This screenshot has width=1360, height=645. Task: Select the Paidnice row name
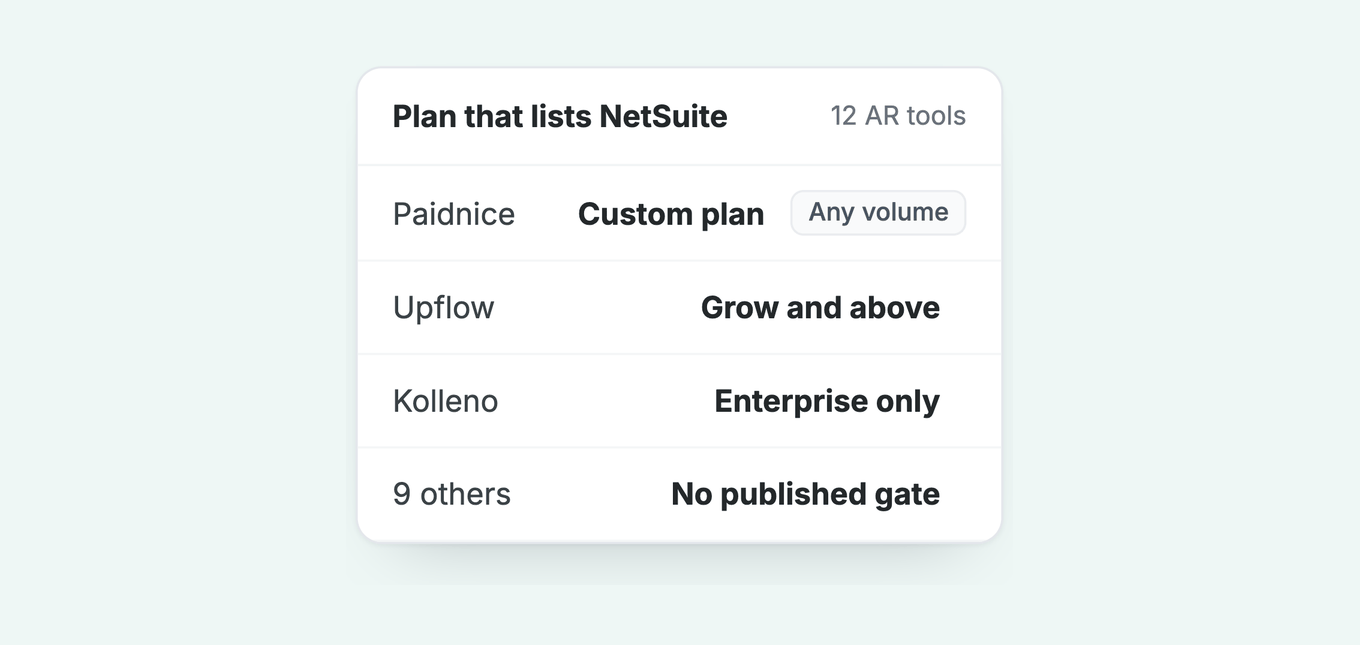tap(454, 214)
